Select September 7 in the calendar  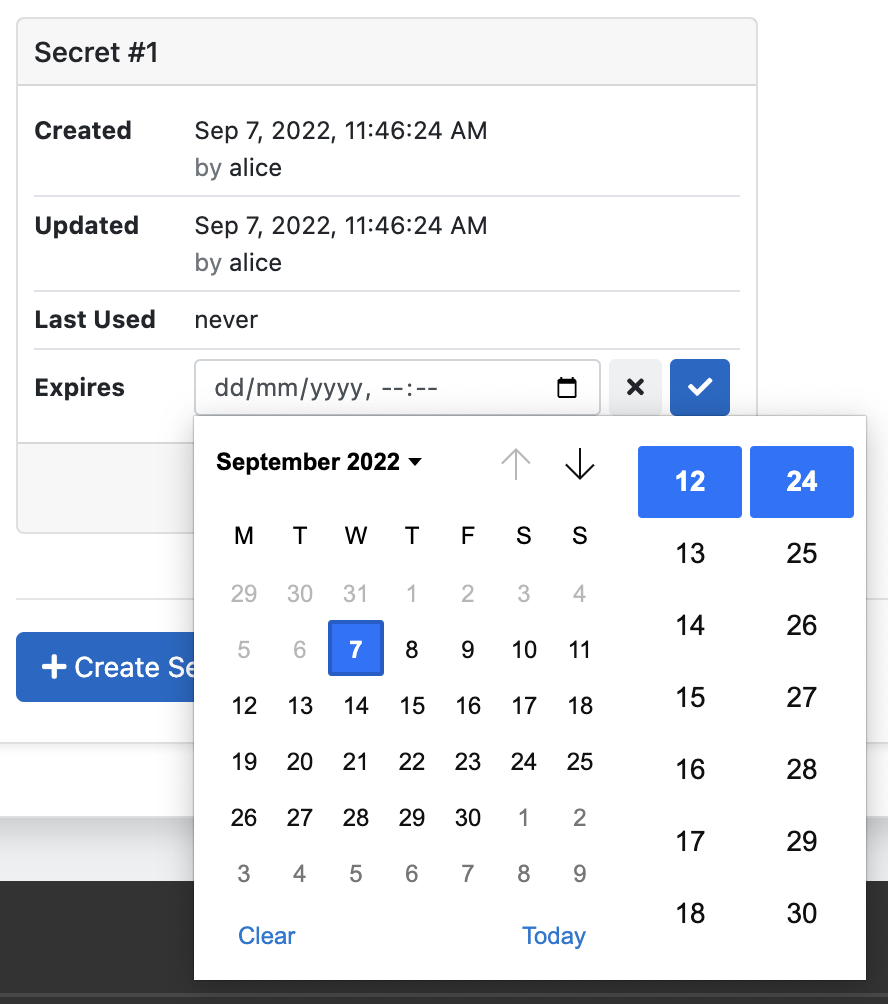[356, 649]
